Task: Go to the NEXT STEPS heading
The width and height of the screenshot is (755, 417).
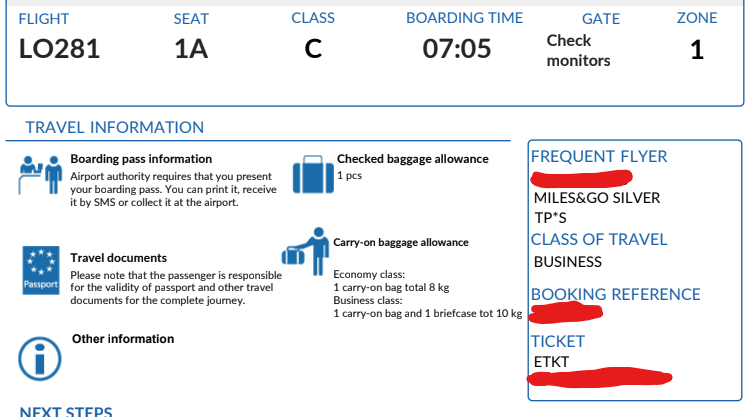Action: tap(66, 411)
